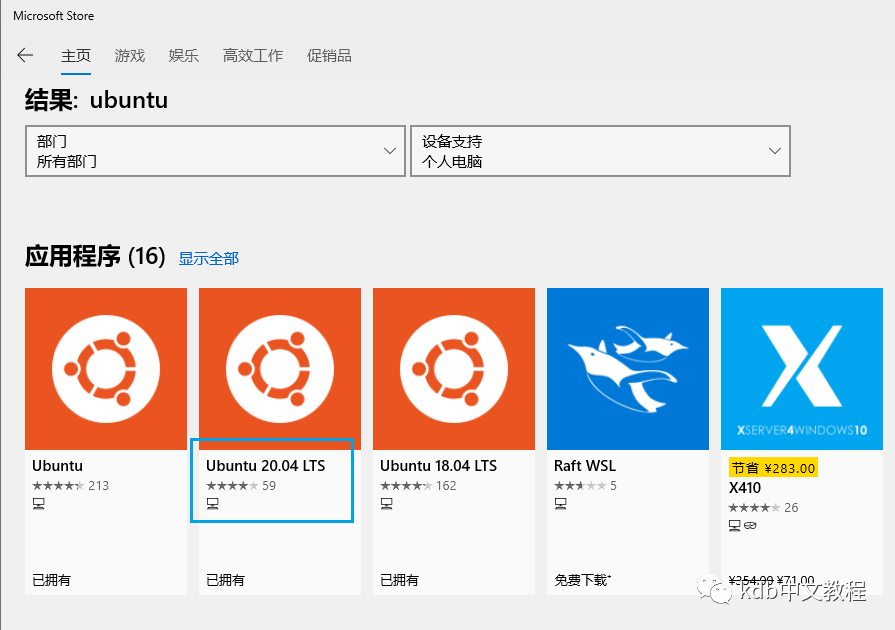Open the 促销品 tab
The image size is (895, 630).
pos(329,56)
